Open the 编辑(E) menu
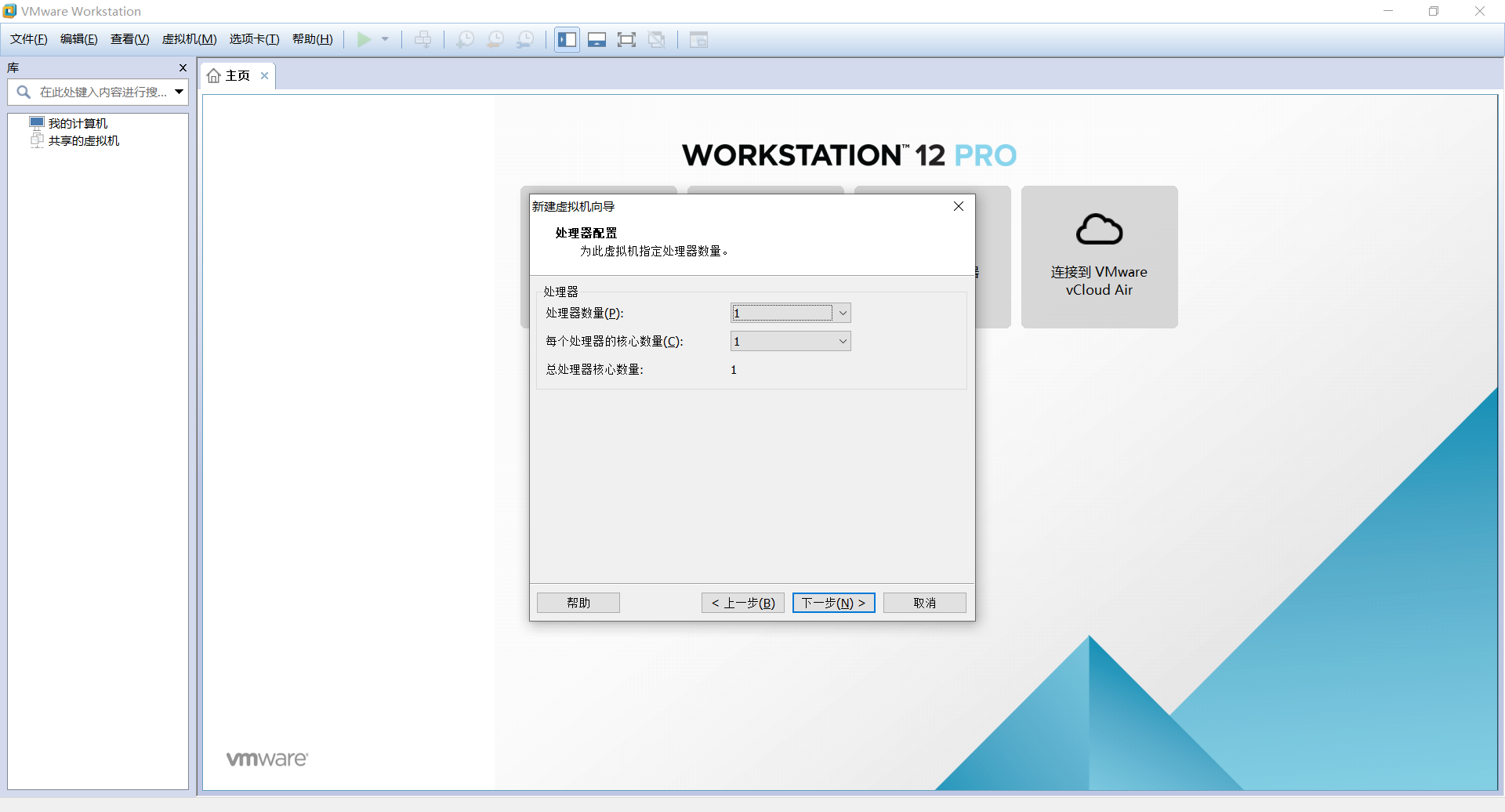This screenshot has height=812, width=1505. coord(79,39)
